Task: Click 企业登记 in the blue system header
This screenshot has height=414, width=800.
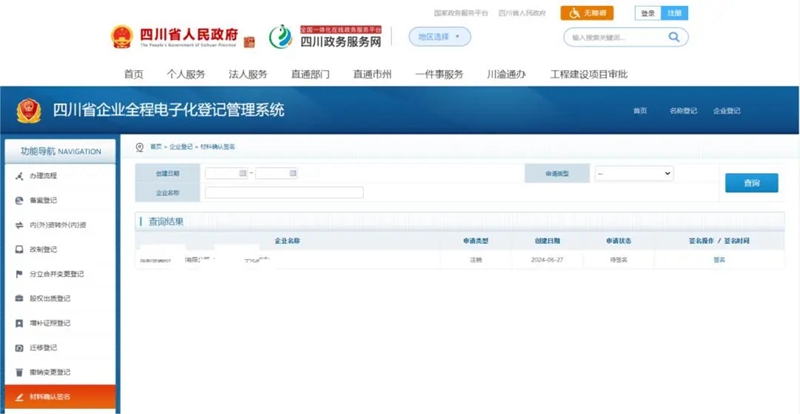Action: click(727, 111)
